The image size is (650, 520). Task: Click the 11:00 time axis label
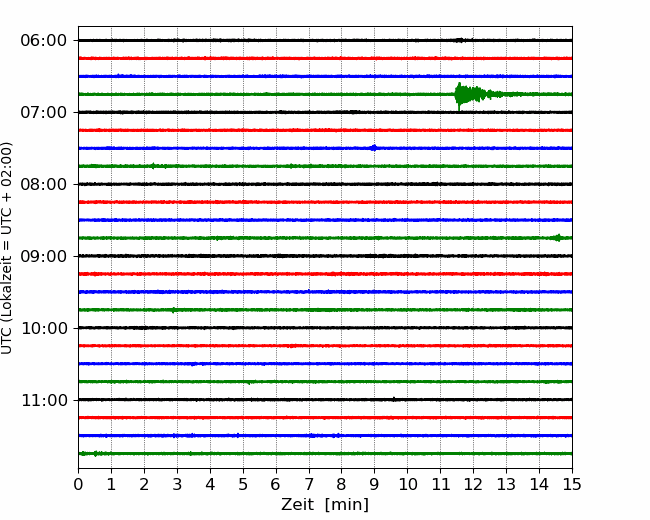(44, 401)
